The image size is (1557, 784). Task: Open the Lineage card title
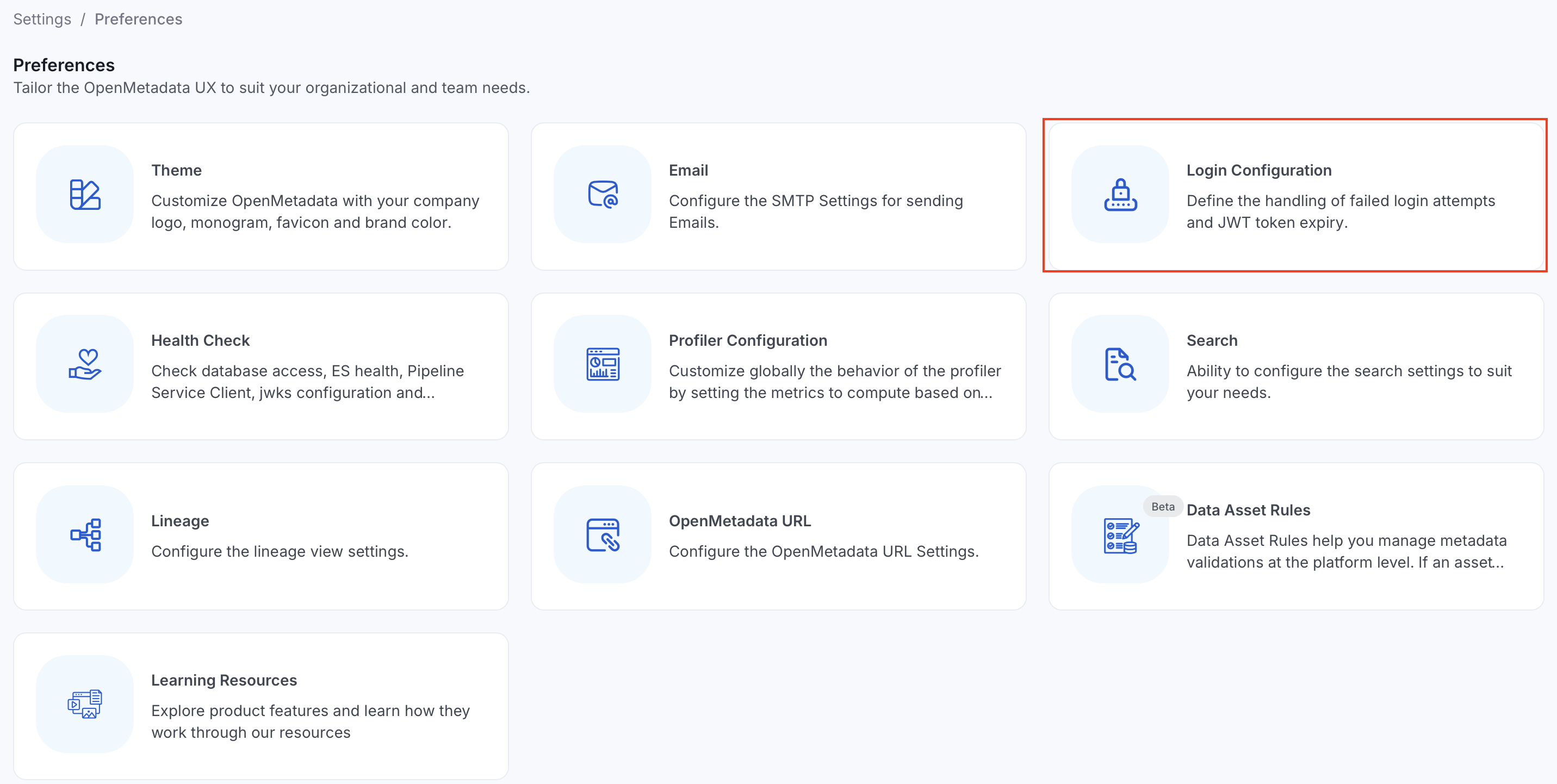(x=180, y=521)
